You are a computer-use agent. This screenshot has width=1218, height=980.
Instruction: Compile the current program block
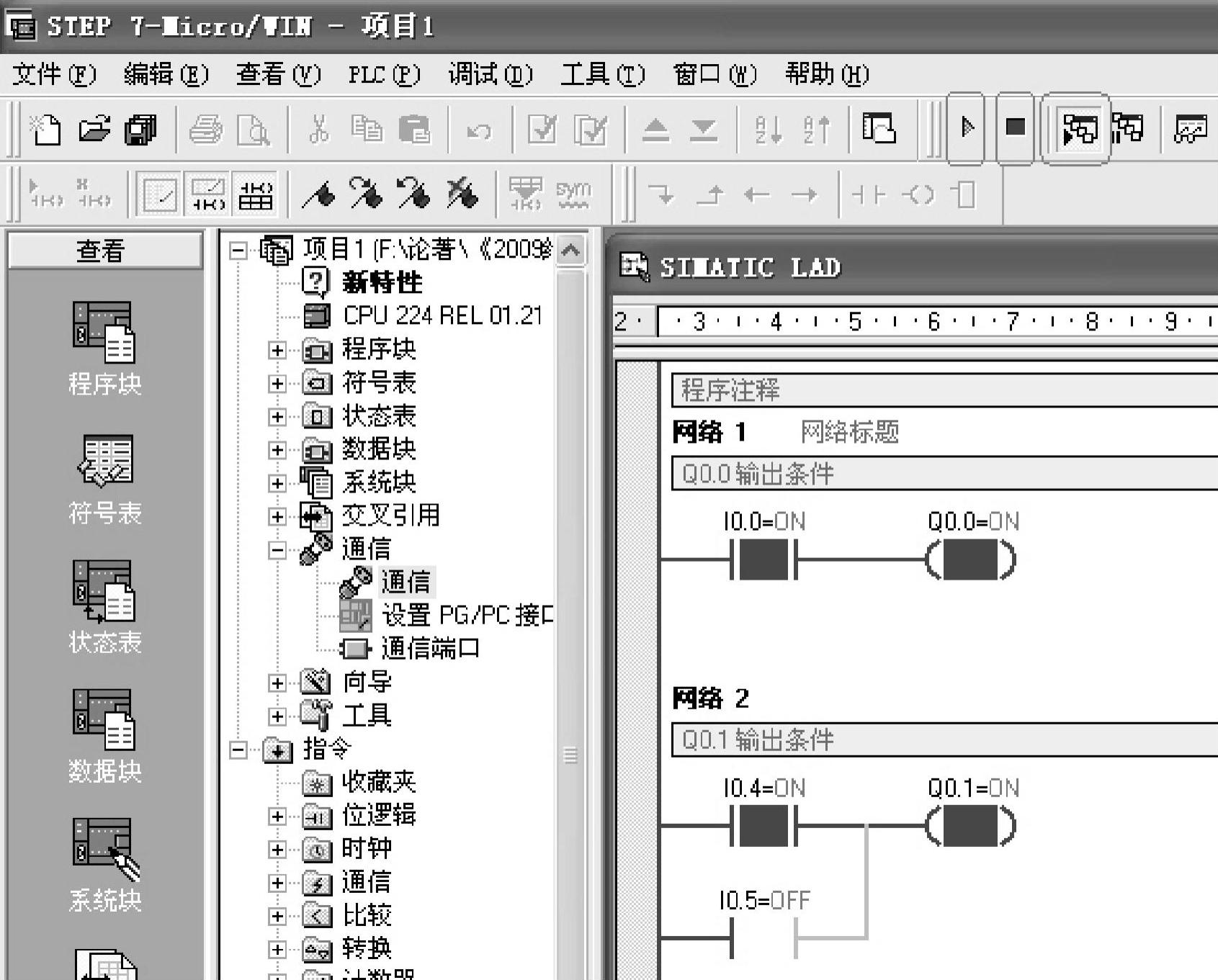542,130
